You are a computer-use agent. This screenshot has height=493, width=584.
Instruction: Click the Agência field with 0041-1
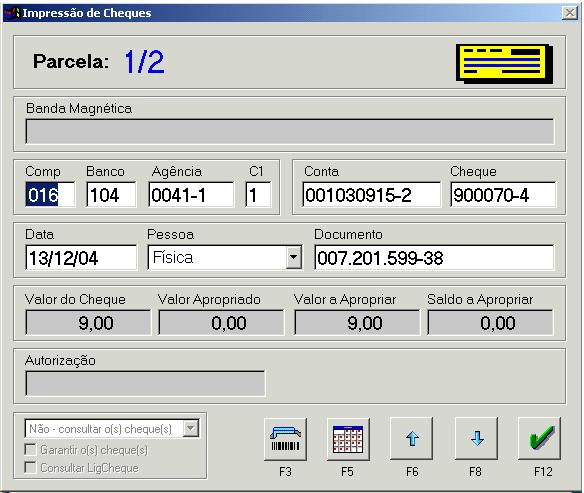(191, 194)
